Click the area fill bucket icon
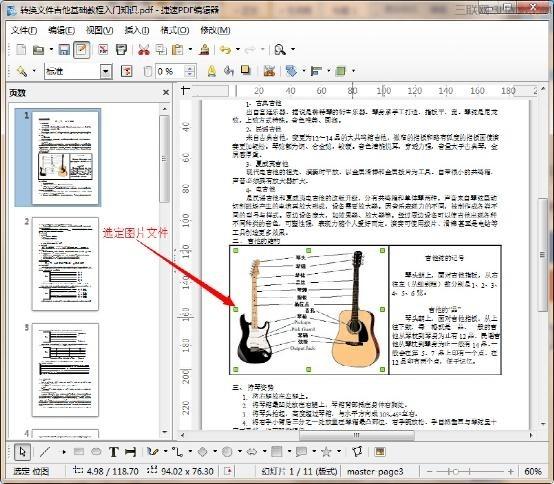This screenshot has height=484, width=554. click(x=229, y=71)
